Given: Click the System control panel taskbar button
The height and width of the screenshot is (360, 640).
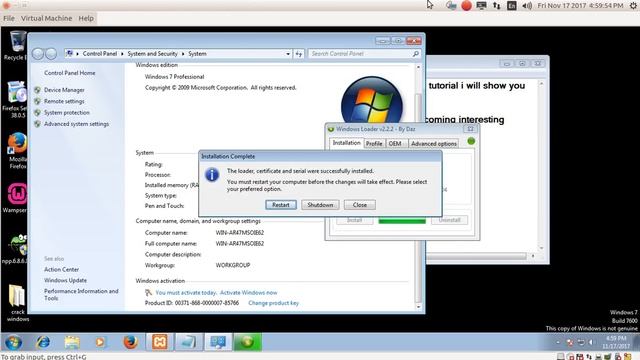Looking at the screenshot, I should (x=218, y=342).
